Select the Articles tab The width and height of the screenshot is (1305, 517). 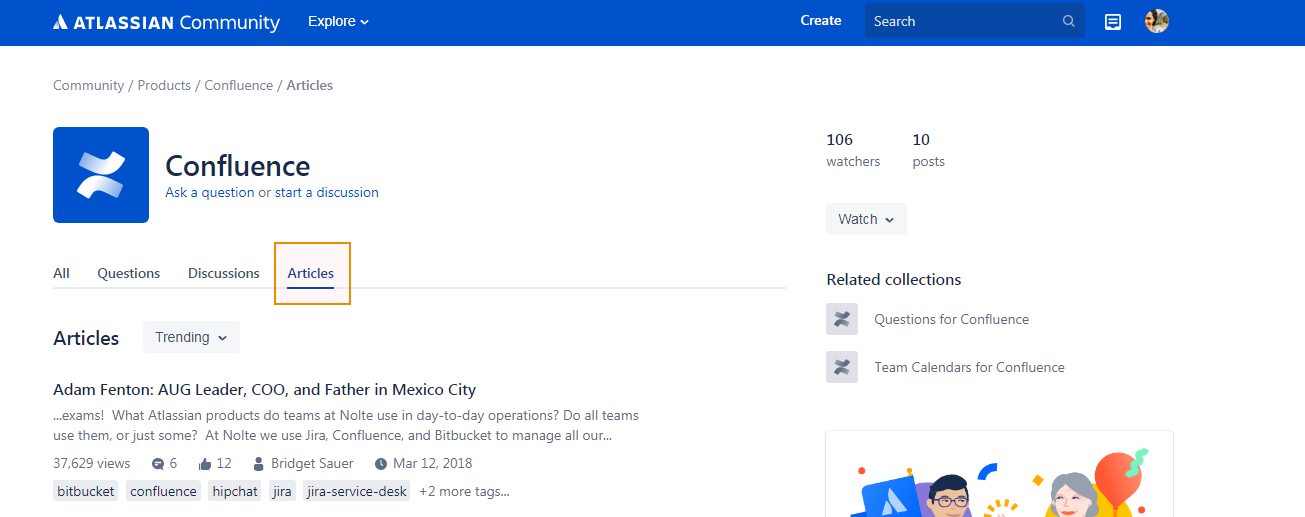pyautogui.click(x=311, y=273)
